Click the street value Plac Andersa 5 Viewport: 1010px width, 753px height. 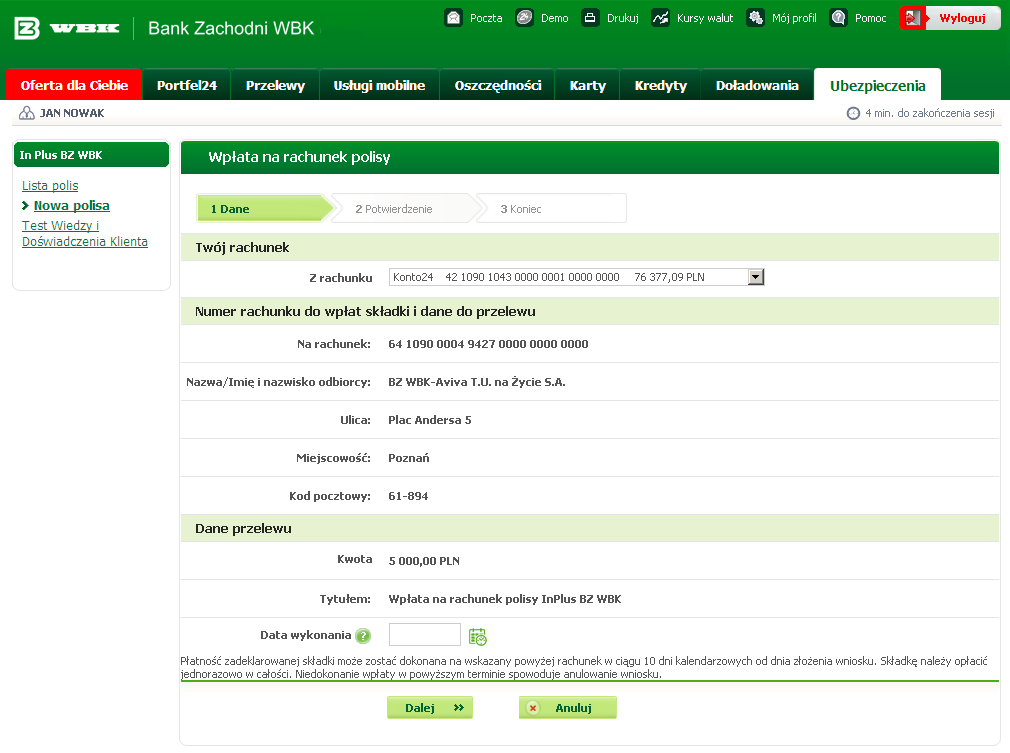430,420
